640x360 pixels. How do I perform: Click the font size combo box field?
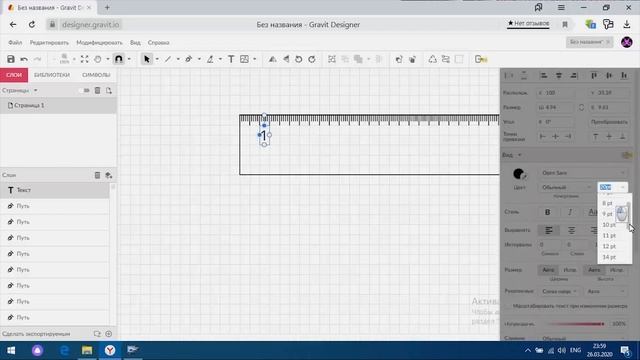click(612, 187)
